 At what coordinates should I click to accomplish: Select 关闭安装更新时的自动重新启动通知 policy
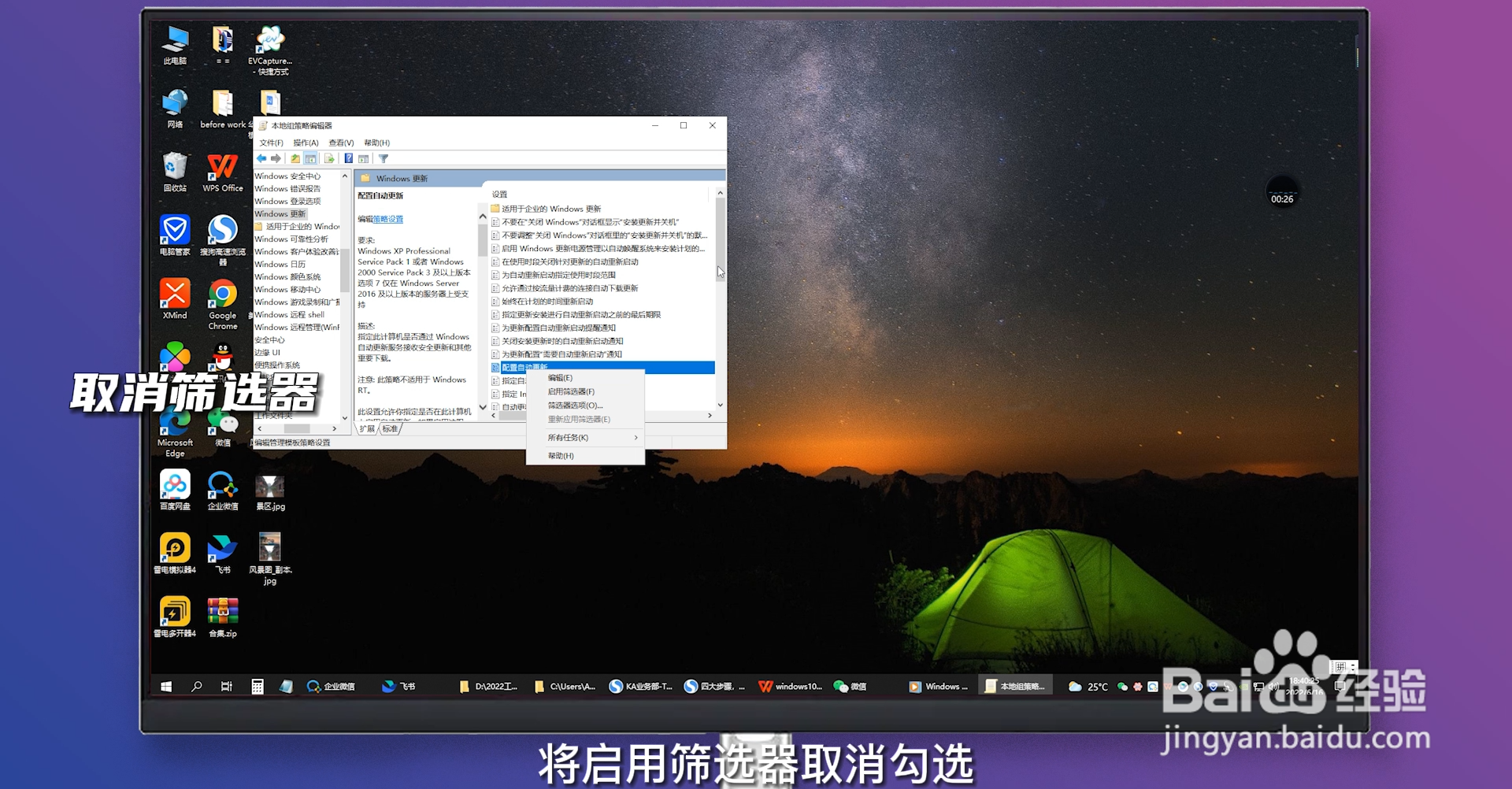point(562,341)
